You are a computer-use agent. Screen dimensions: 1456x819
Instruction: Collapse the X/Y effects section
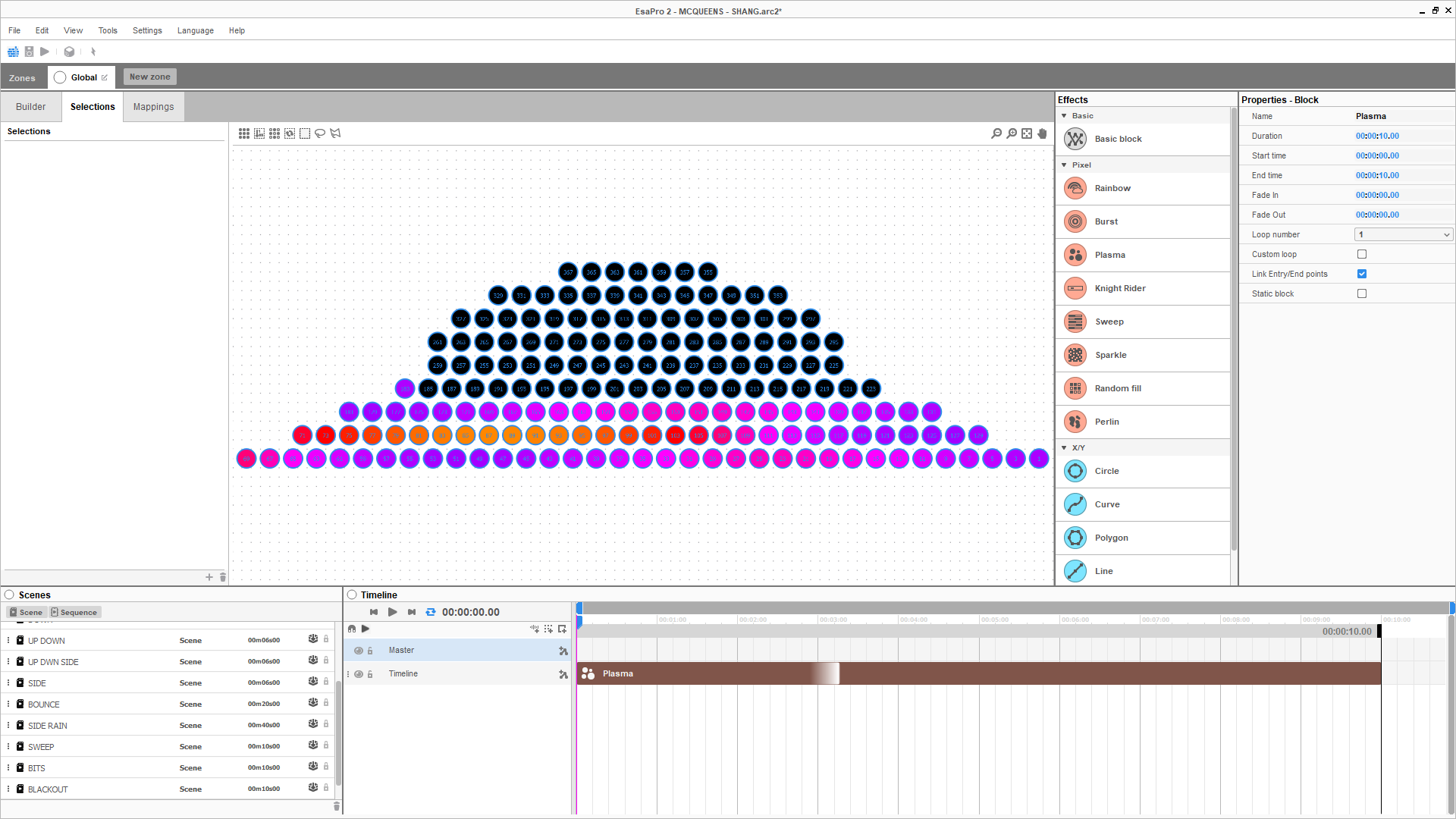(1064, 448)
